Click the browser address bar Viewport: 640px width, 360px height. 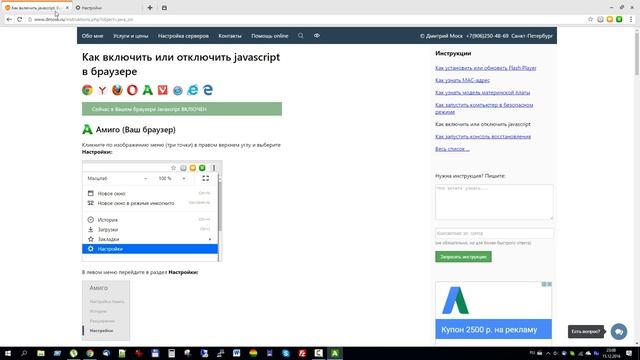[x=306, y=19]
